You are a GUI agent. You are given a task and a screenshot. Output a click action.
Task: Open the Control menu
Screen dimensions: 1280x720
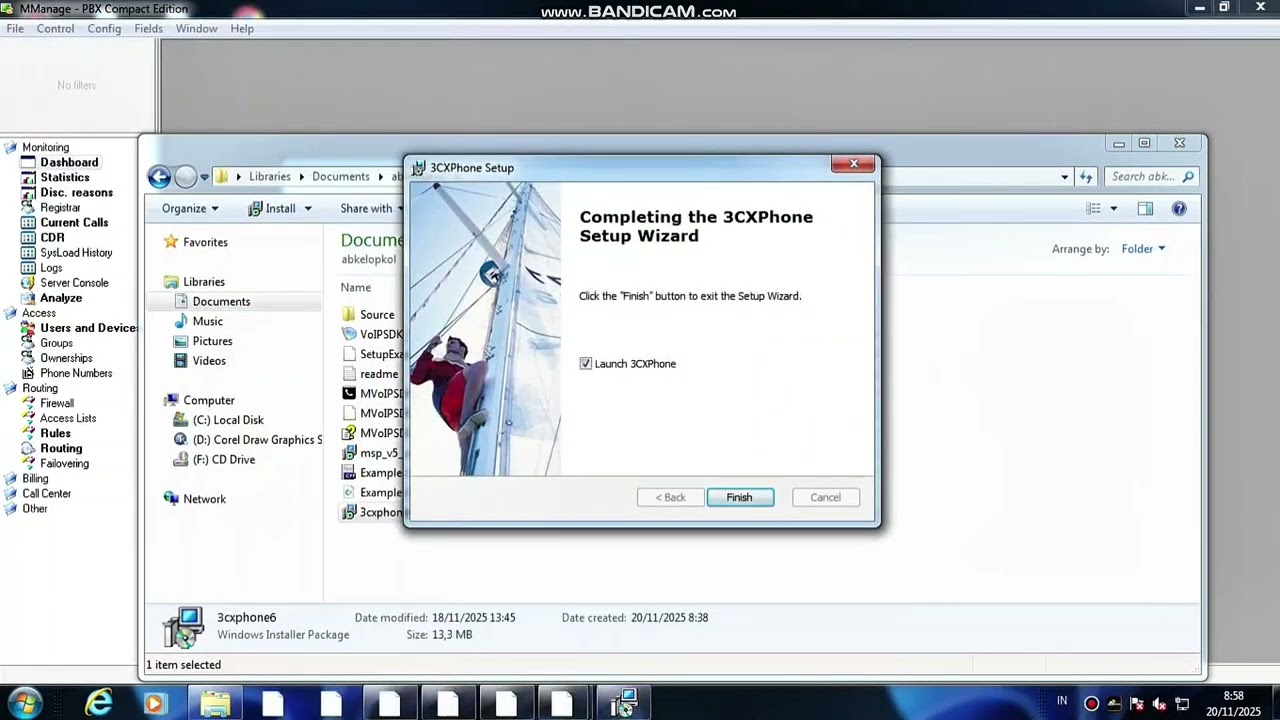55,28
